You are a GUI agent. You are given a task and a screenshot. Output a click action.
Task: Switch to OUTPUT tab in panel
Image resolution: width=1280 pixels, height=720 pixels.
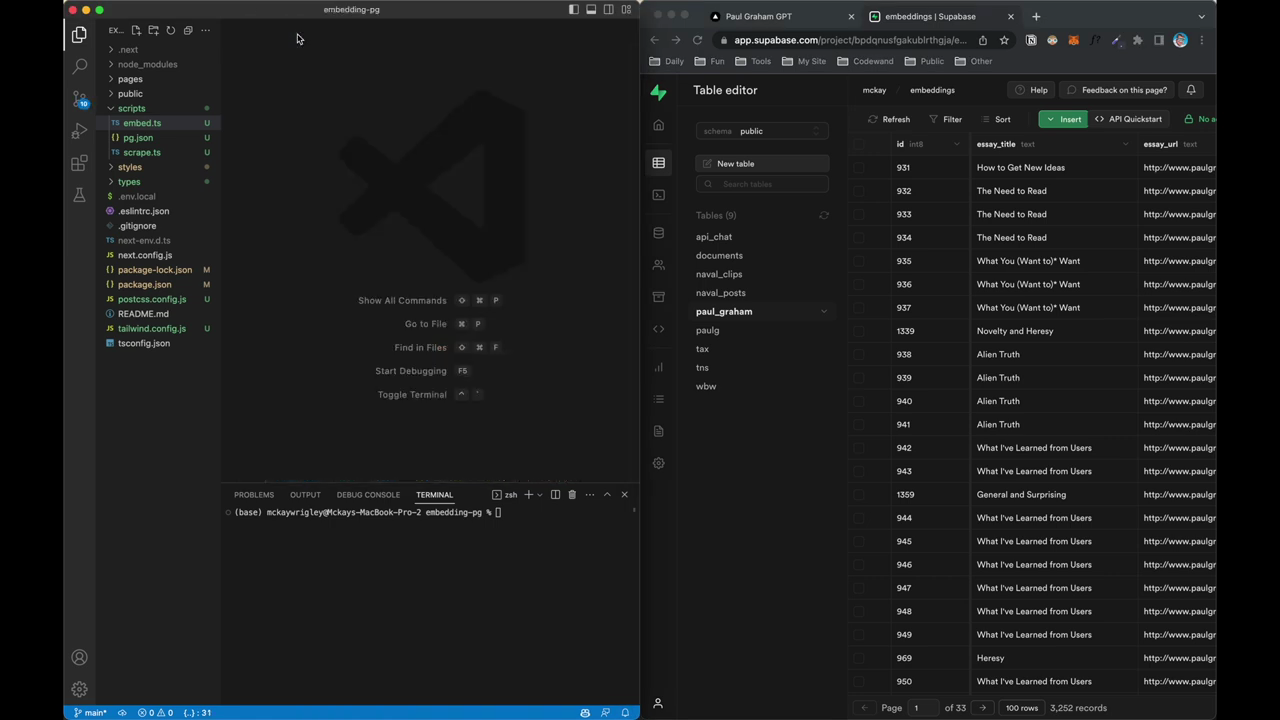(305, 494)
